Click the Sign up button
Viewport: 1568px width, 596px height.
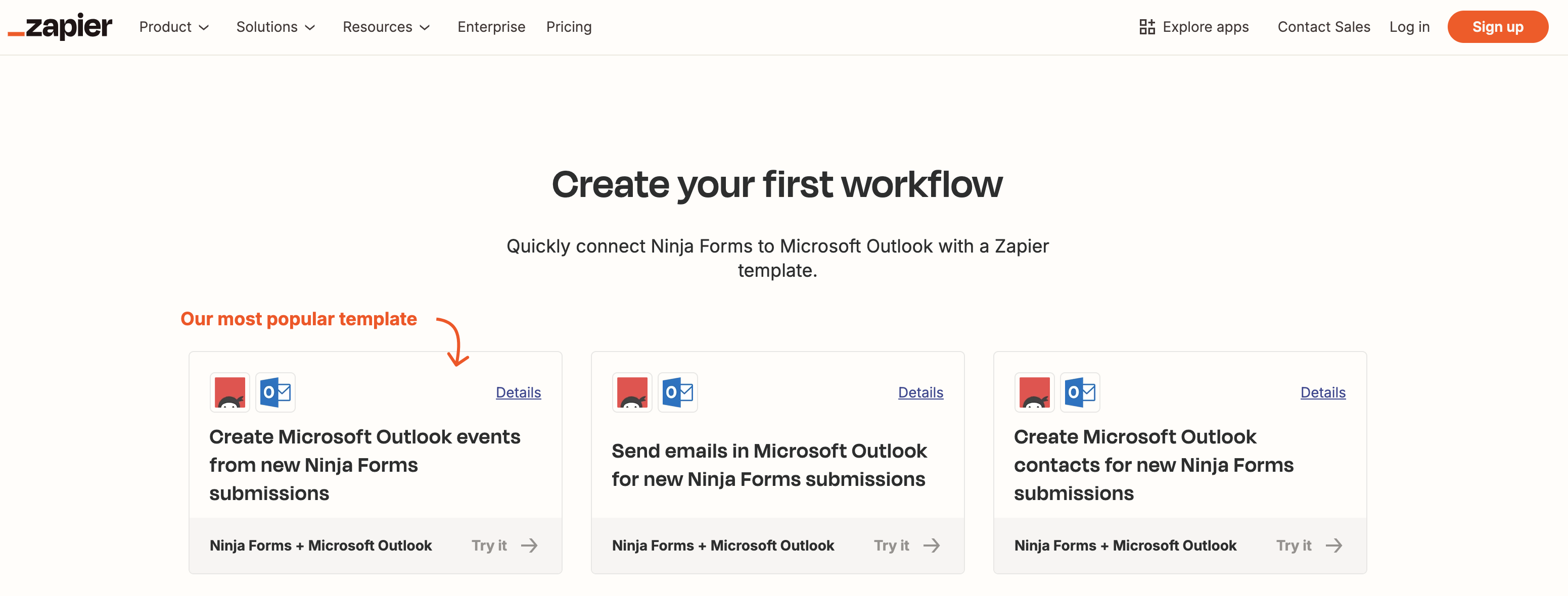(1498, 27)
